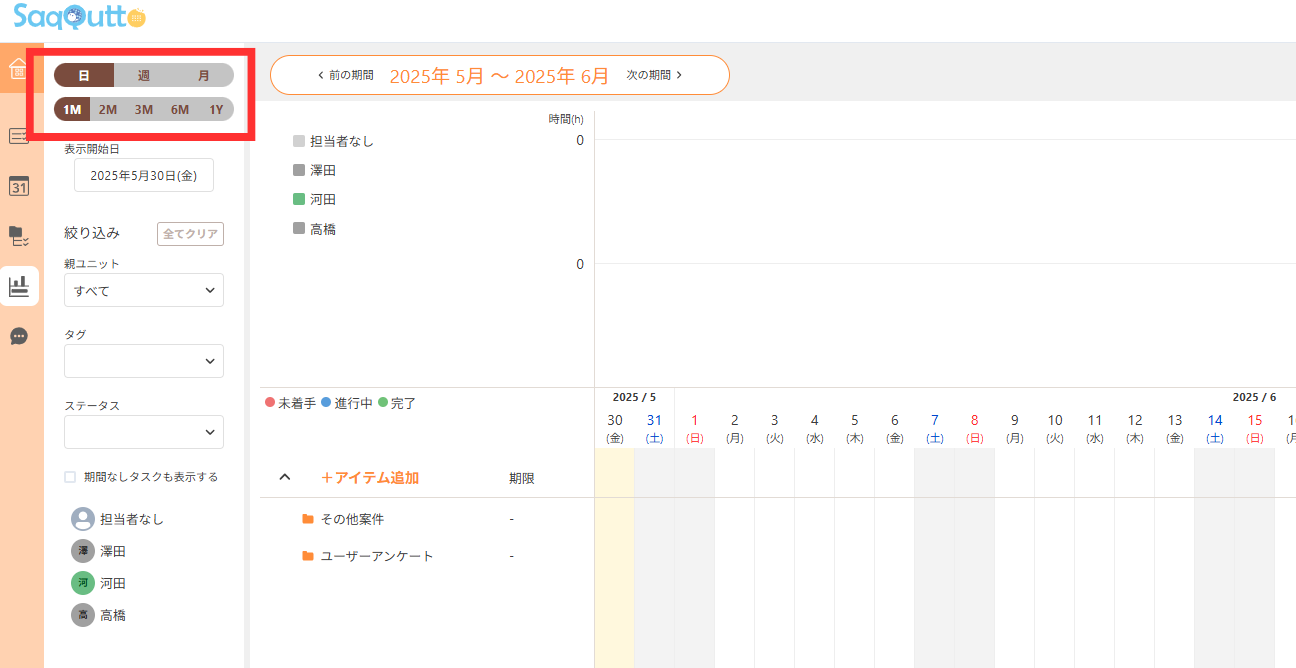The image size is (1296, 668).
Task: Switch view to 月 toggle
Action: point(204,75)
